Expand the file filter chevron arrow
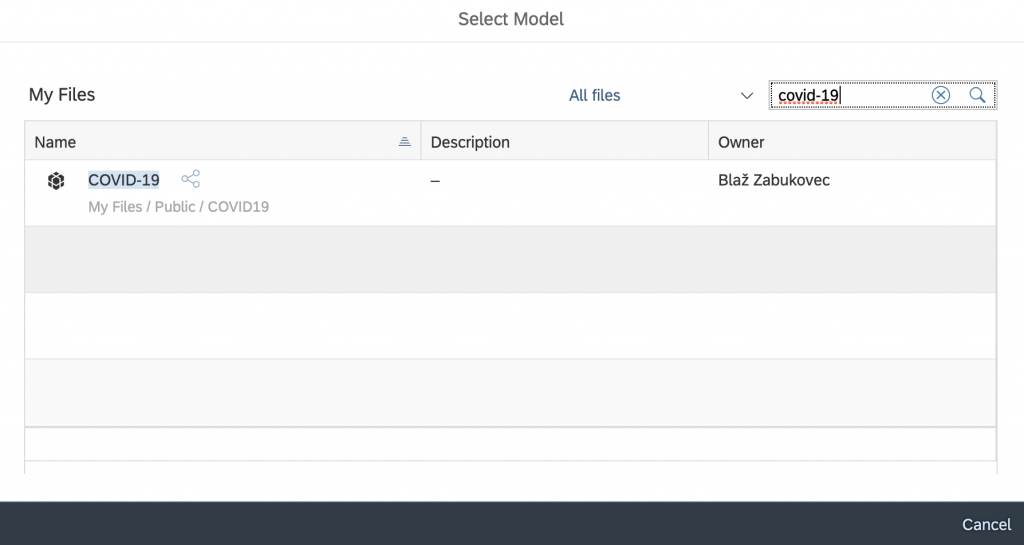The width and height of the screenshot is (1024, 545). point(746,96)
